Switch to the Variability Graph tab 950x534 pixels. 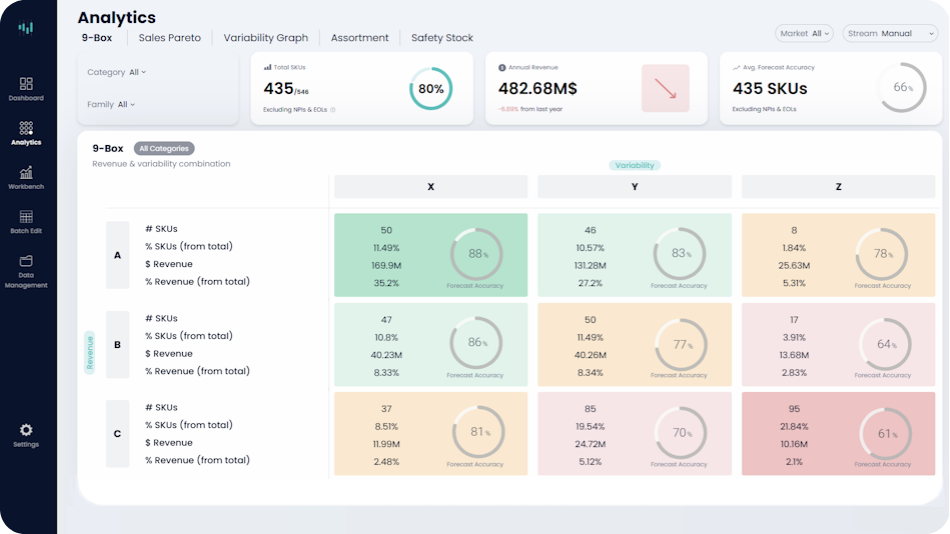pyautogui.click(x=265, y=38)
